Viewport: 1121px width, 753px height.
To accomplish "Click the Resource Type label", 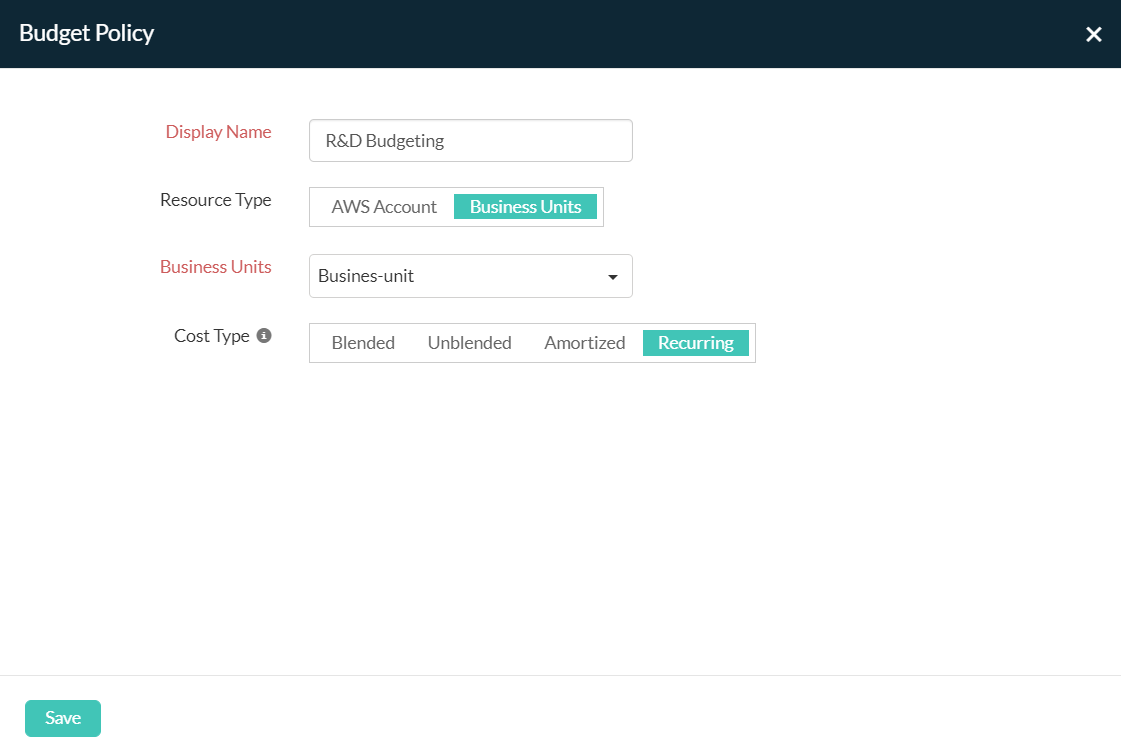I will point(215,200).
